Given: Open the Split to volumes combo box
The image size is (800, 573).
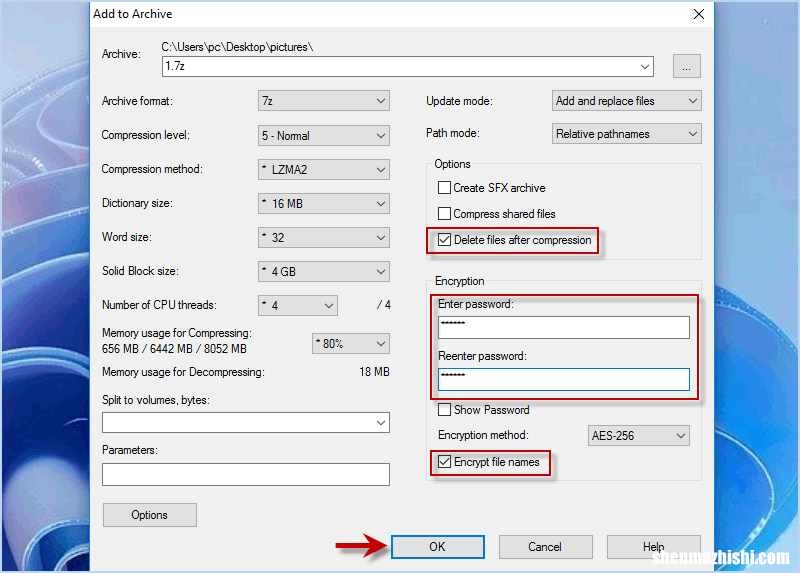Looking at the screenshot, I should (245, 422).
